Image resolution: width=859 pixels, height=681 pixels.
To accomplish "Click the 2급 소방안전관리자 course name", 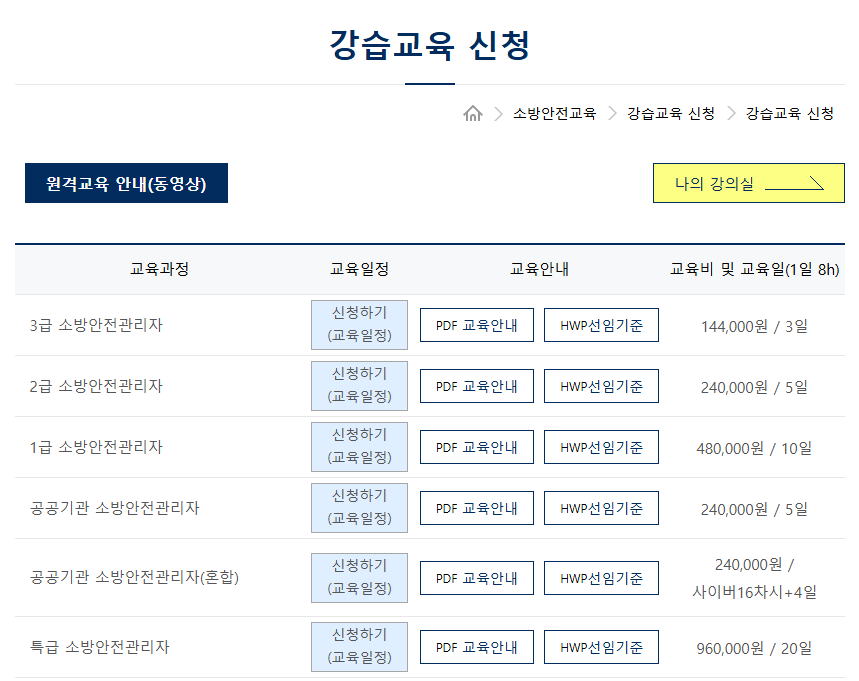I will pos(96,386).
